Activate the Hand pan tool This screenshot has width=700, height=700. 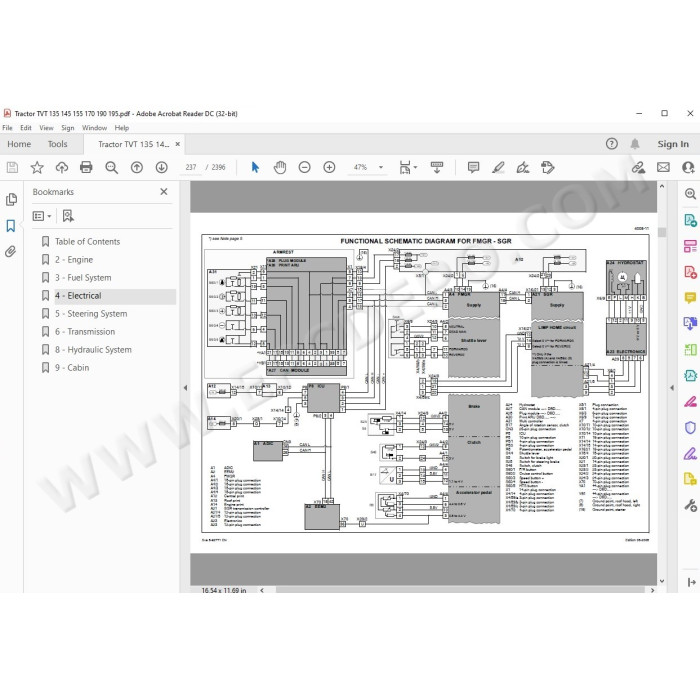(280, 167)
